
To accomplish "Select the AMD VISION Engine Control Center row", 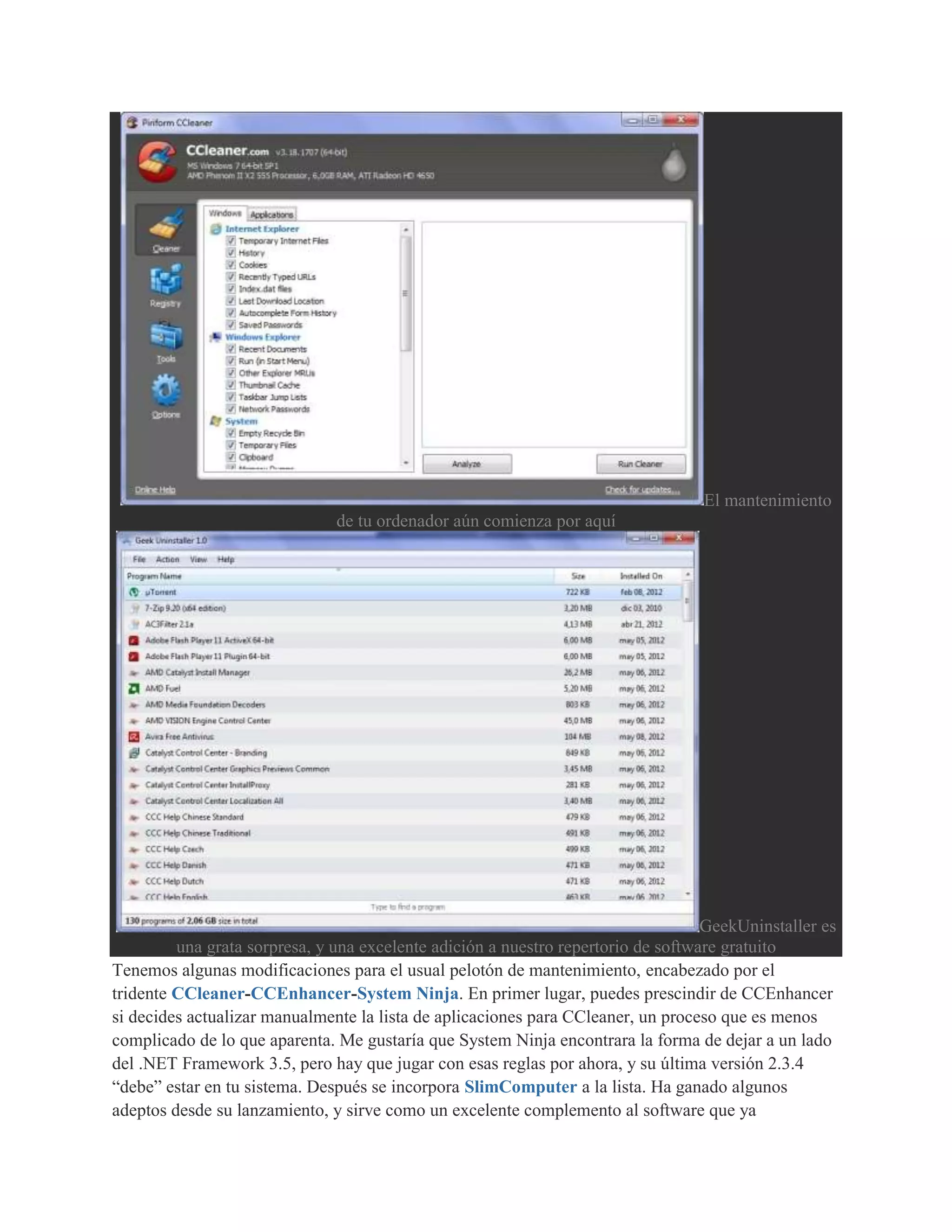I will (x=403, y=721).
